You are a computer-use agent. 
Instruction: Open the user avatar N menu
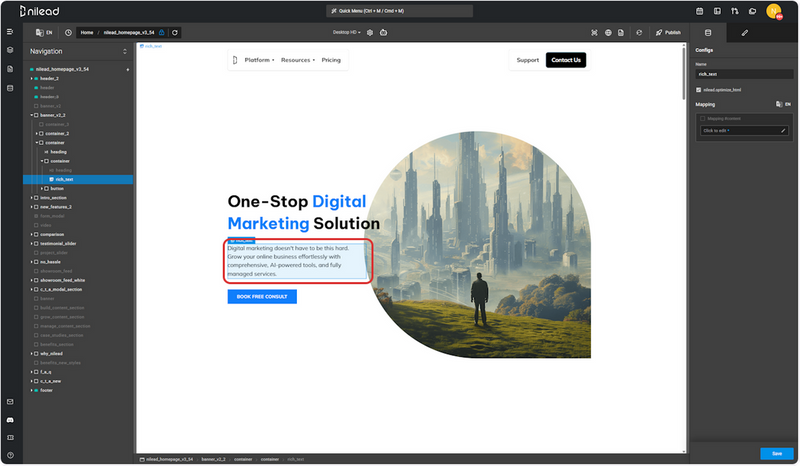(774, 11)
